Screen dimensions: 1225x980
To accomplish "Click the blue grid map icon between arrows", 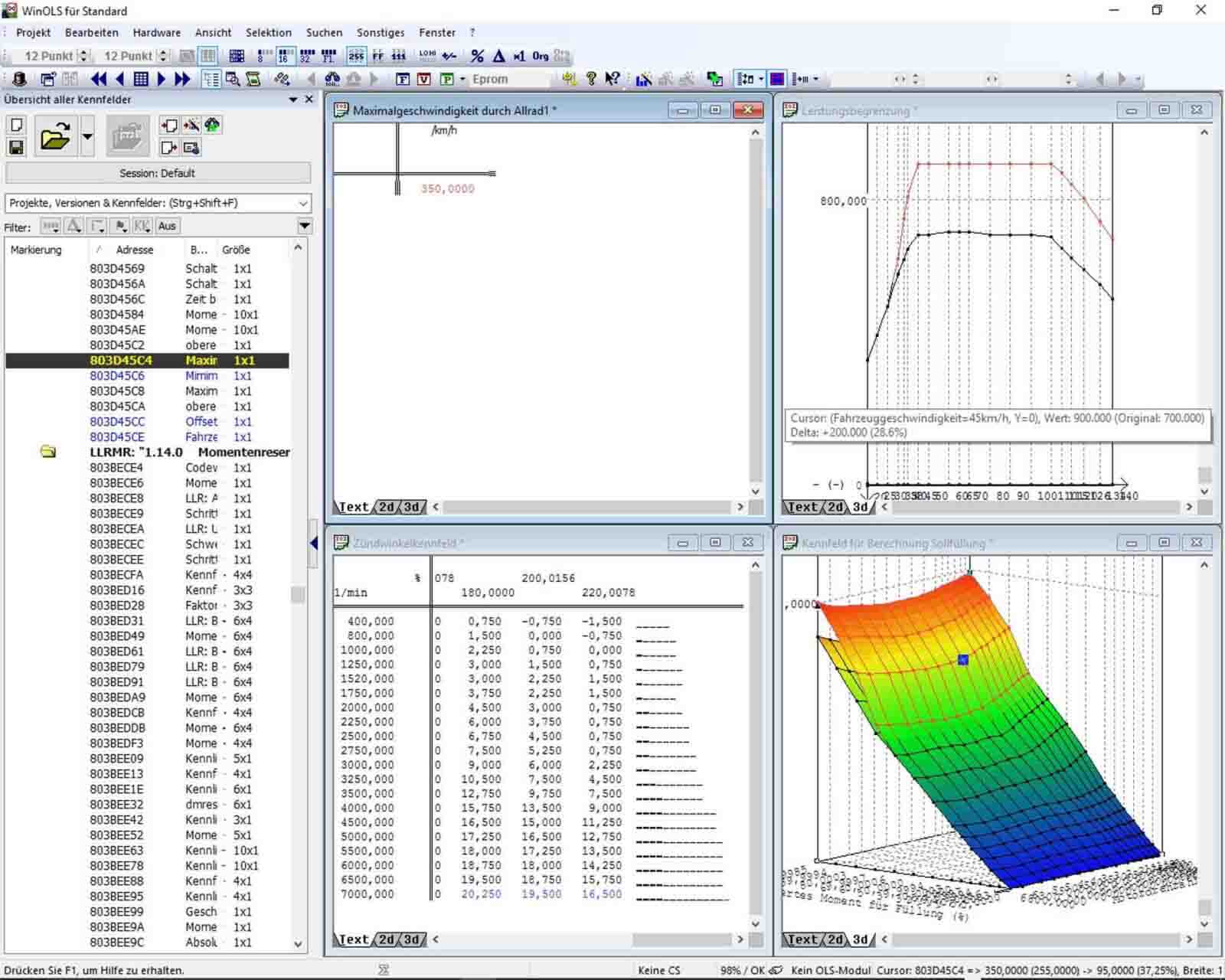I will 141,79.
